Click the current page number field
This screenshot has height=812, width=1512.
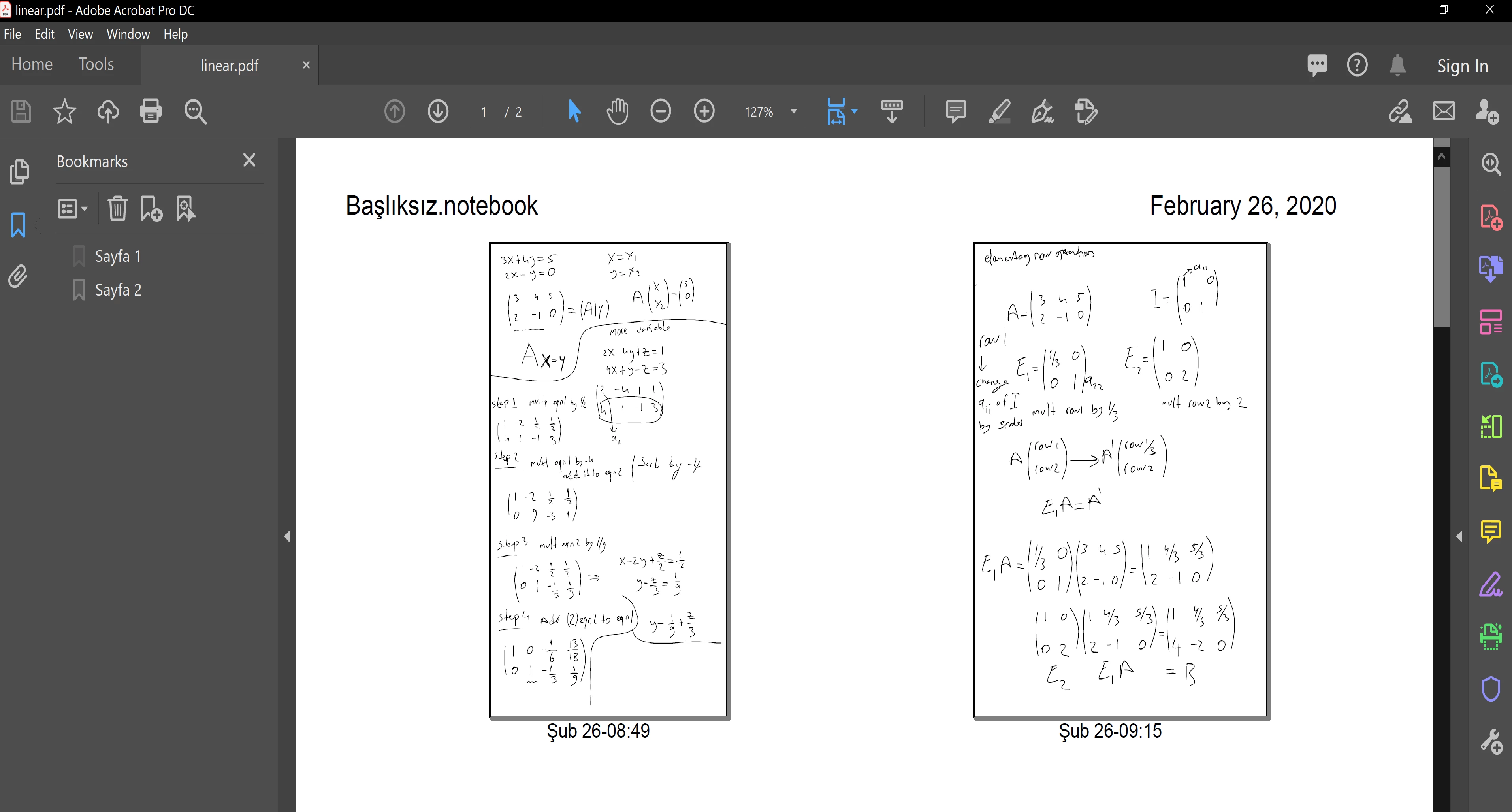[484, 111]
